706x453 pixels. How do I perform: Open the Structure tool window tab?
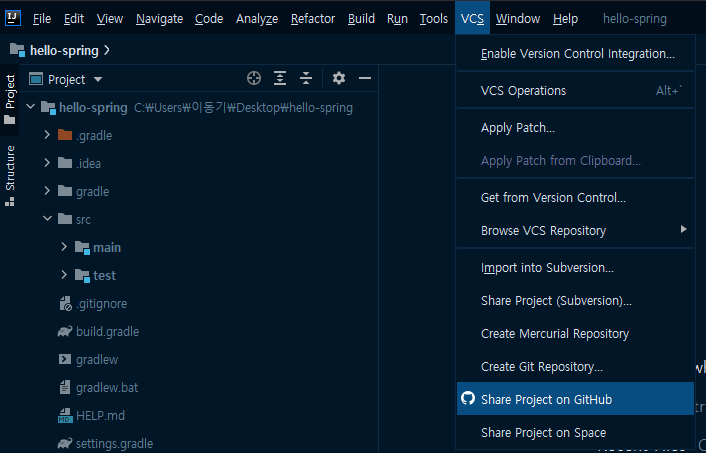pos(10,176)
